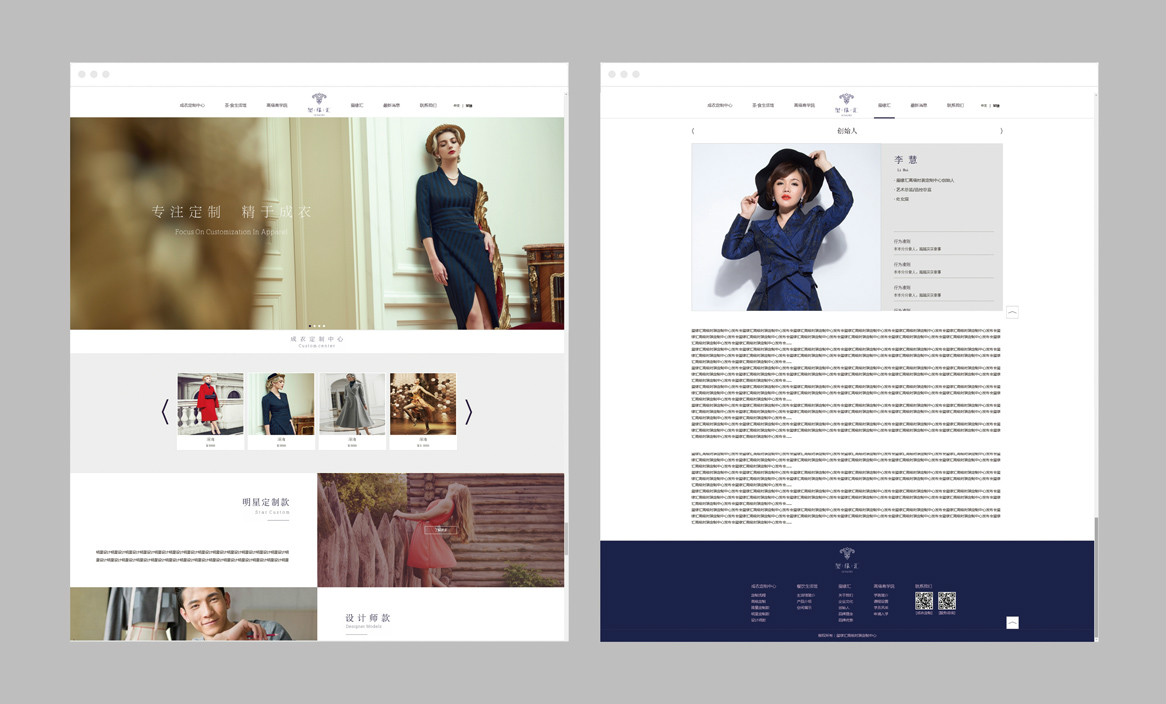
Task: Go to next section right of 创始人 title
Action: point(1001,131)
